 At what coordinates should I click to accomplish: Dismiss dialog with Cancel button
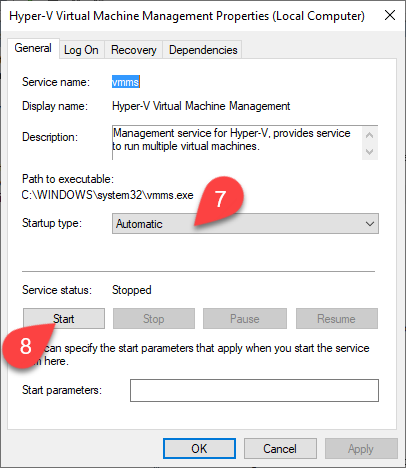point(280,449)
